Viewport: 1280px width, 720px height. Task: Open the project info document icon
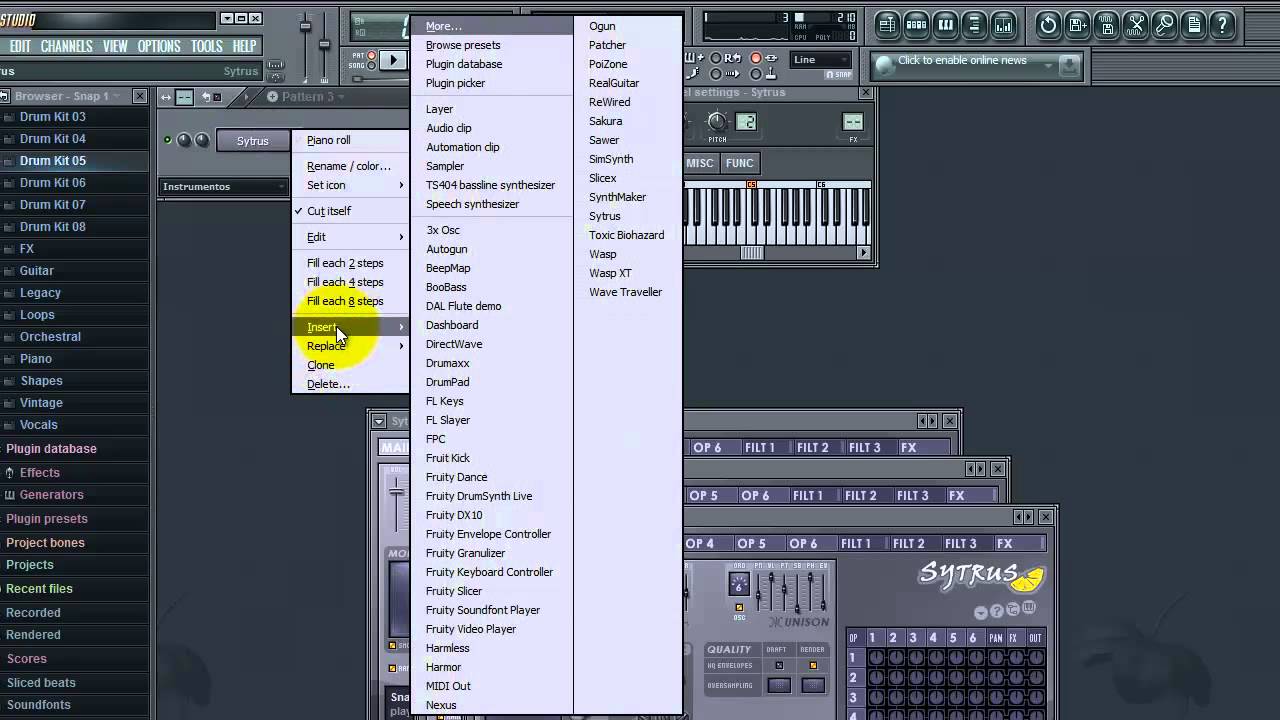1193,25
